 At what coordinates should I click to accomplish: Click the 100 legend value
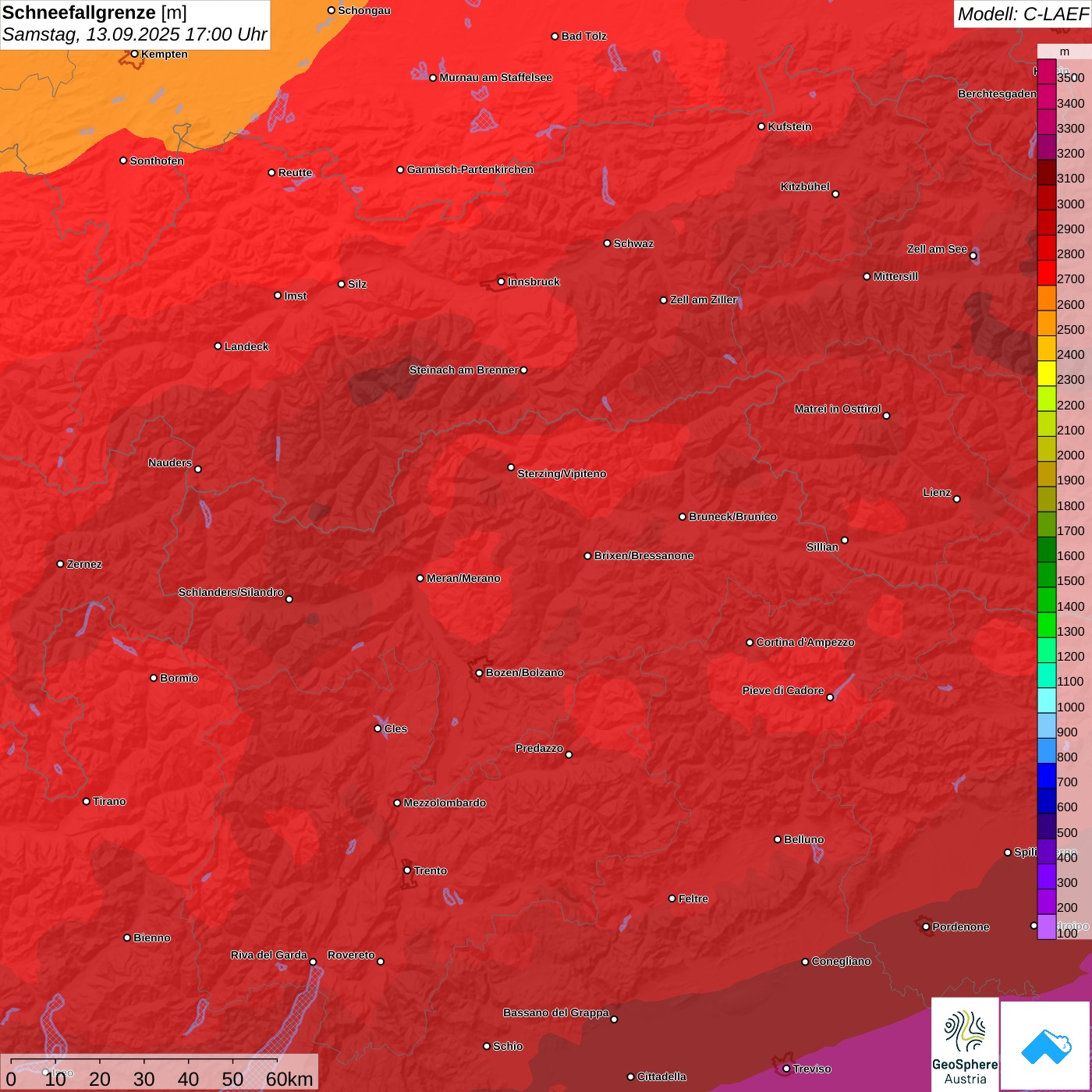(x=1067, y=934)
